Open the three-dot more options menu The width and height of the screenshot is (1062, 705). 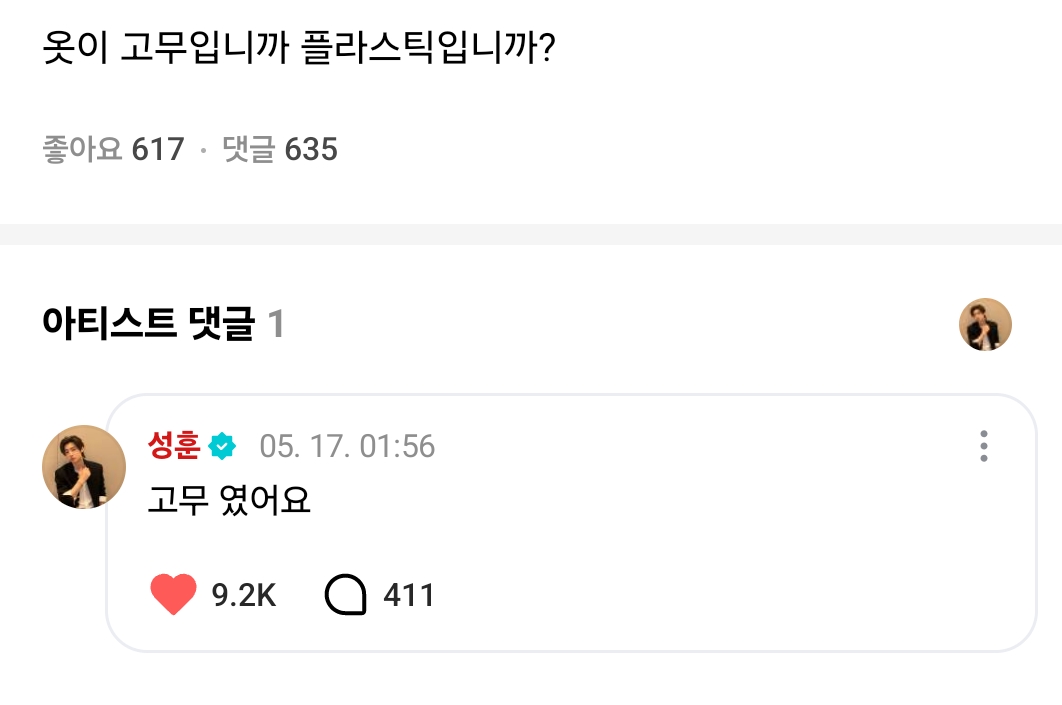click(984, 446)
